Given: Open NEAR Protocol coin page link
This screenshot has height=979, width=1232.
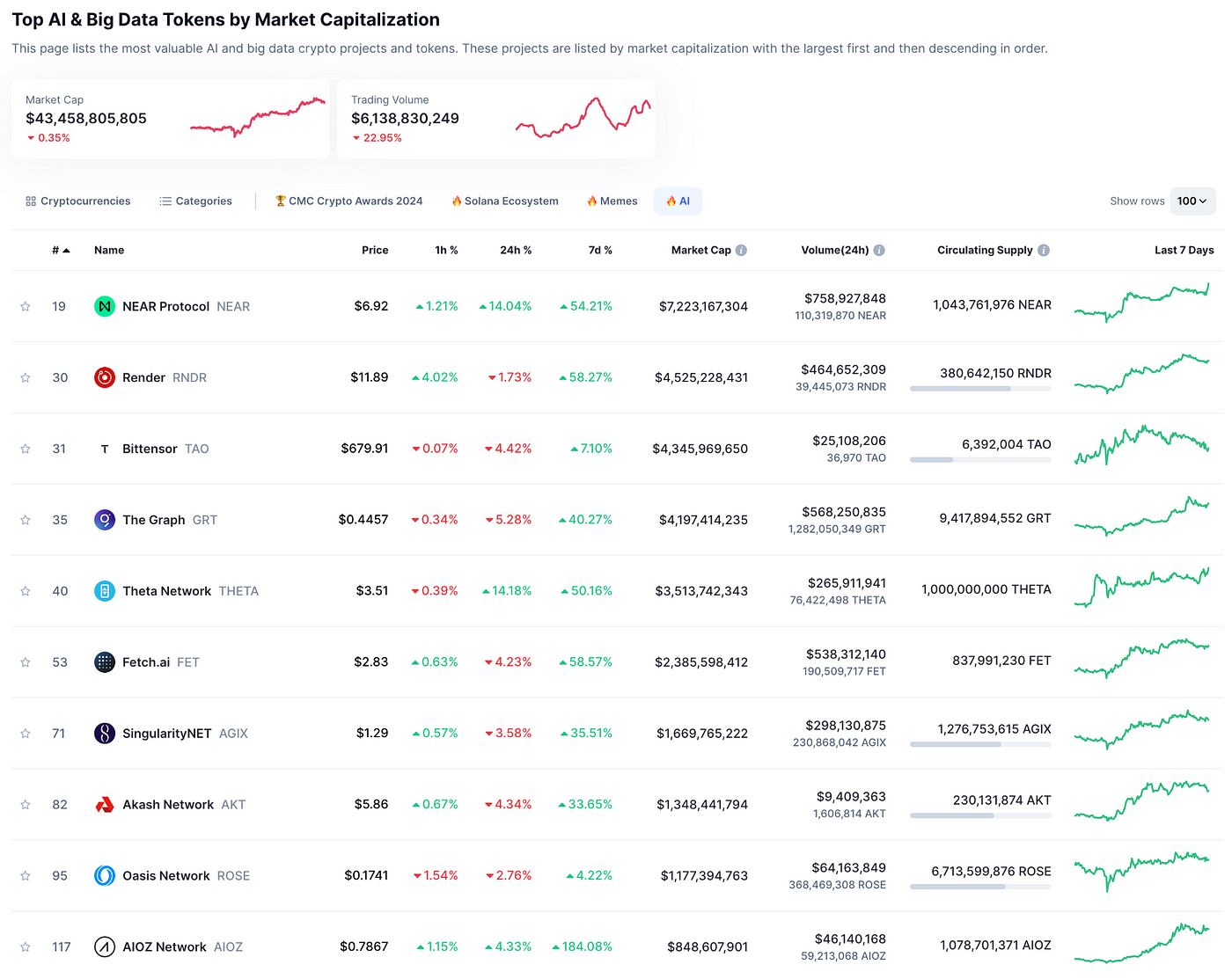Looking at the screenshot, I should (x=186, y=307).
